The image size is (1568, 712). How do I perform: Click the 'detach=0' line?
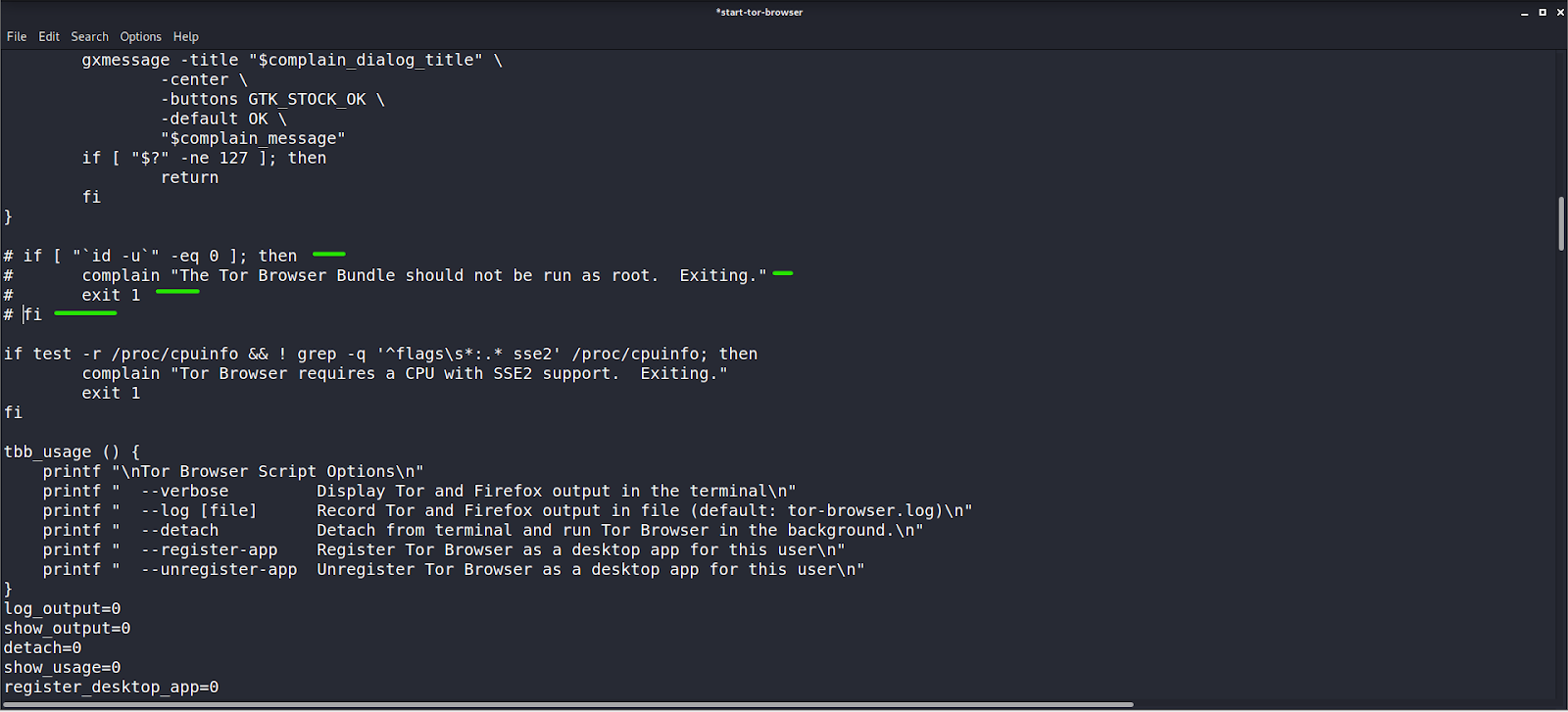(x=42, y=647)
